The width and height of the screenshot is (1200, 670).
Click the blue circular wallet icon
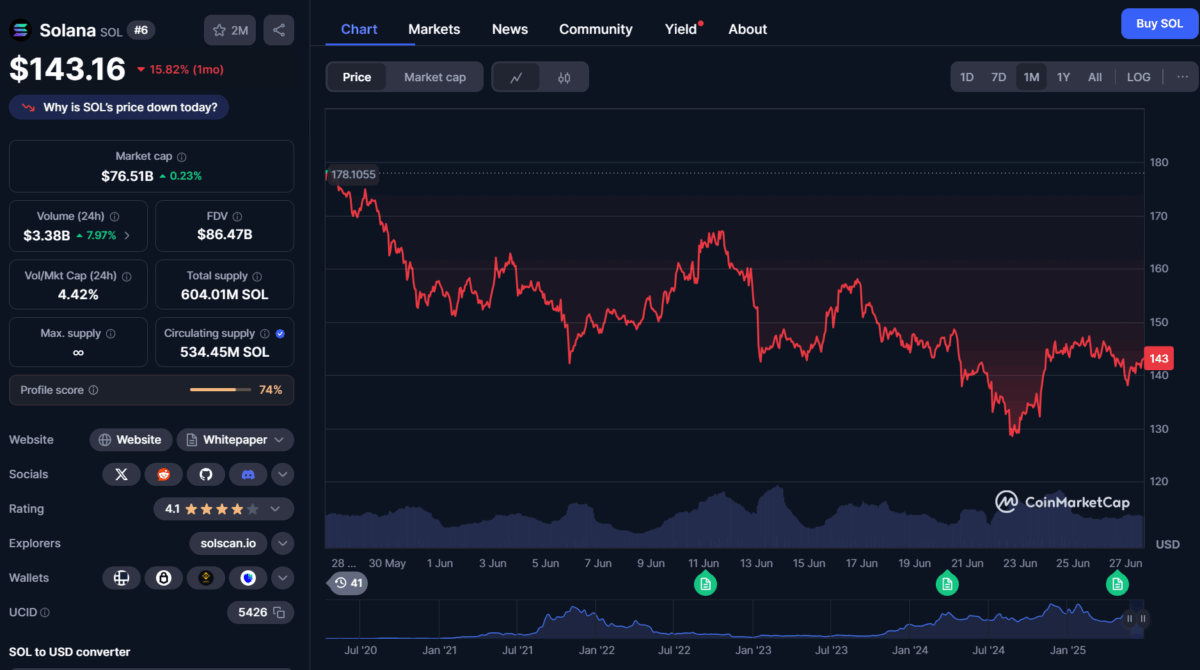pyautogui.click(x=248, y=578)
